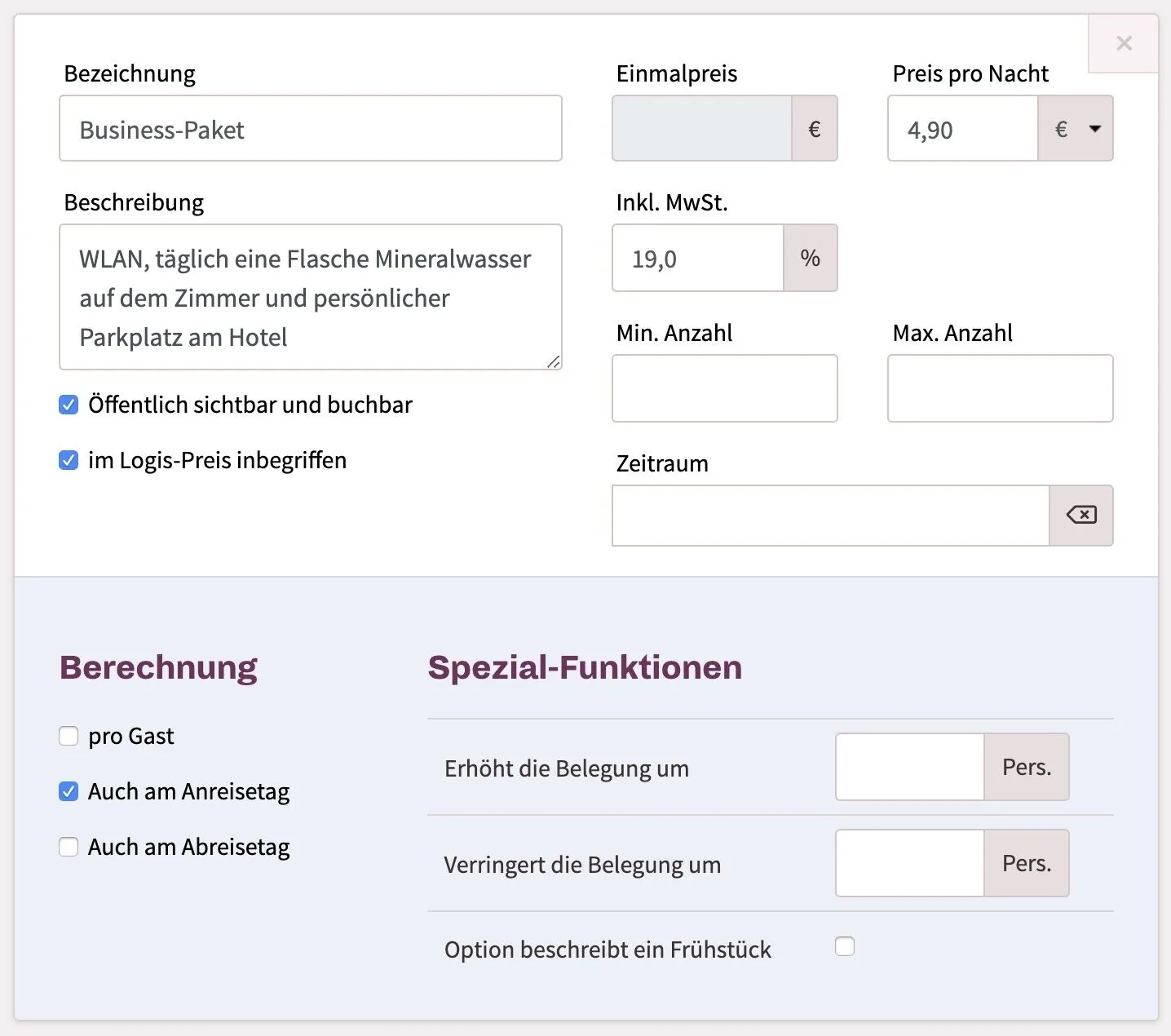
Task: Click the percent symbol next to MwSt.
Action: coord(810,259)
